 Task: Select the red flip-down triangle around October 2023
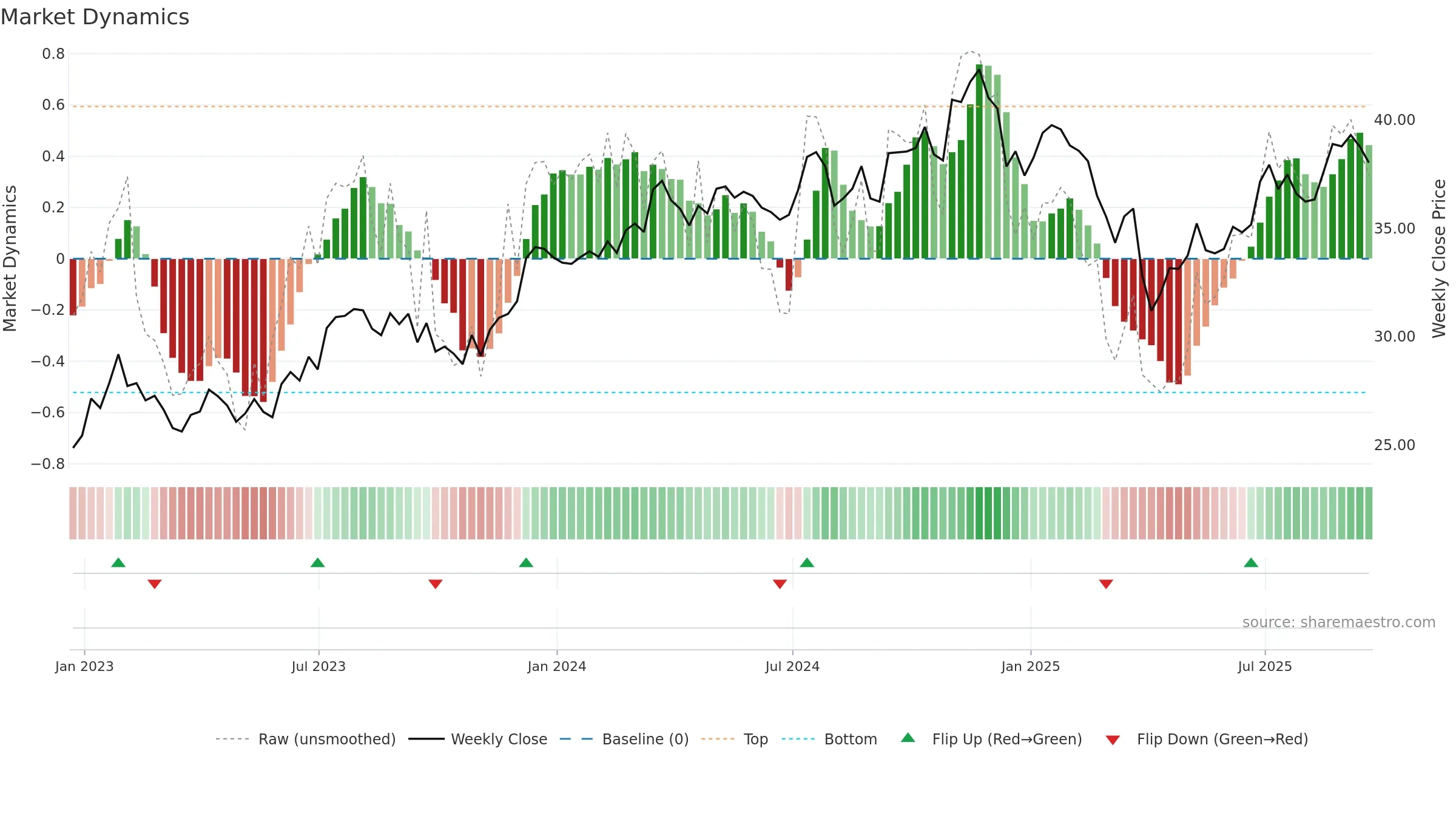point(436,584)
